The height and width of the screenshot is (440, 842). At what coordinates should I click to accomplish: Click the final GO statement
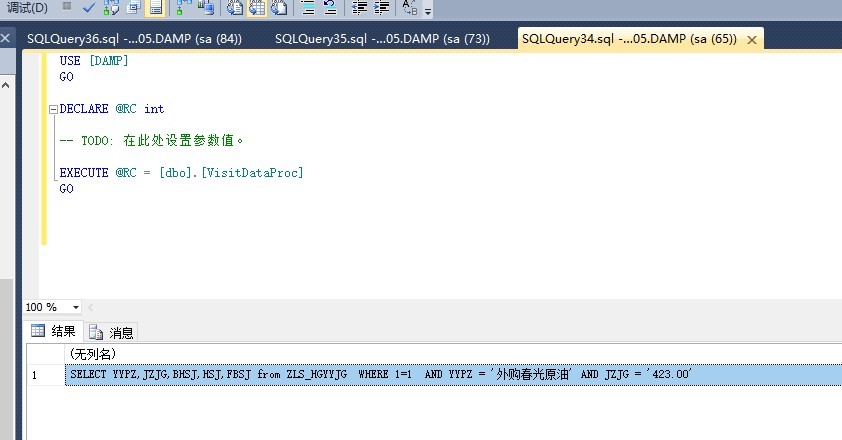coord(67,189)
